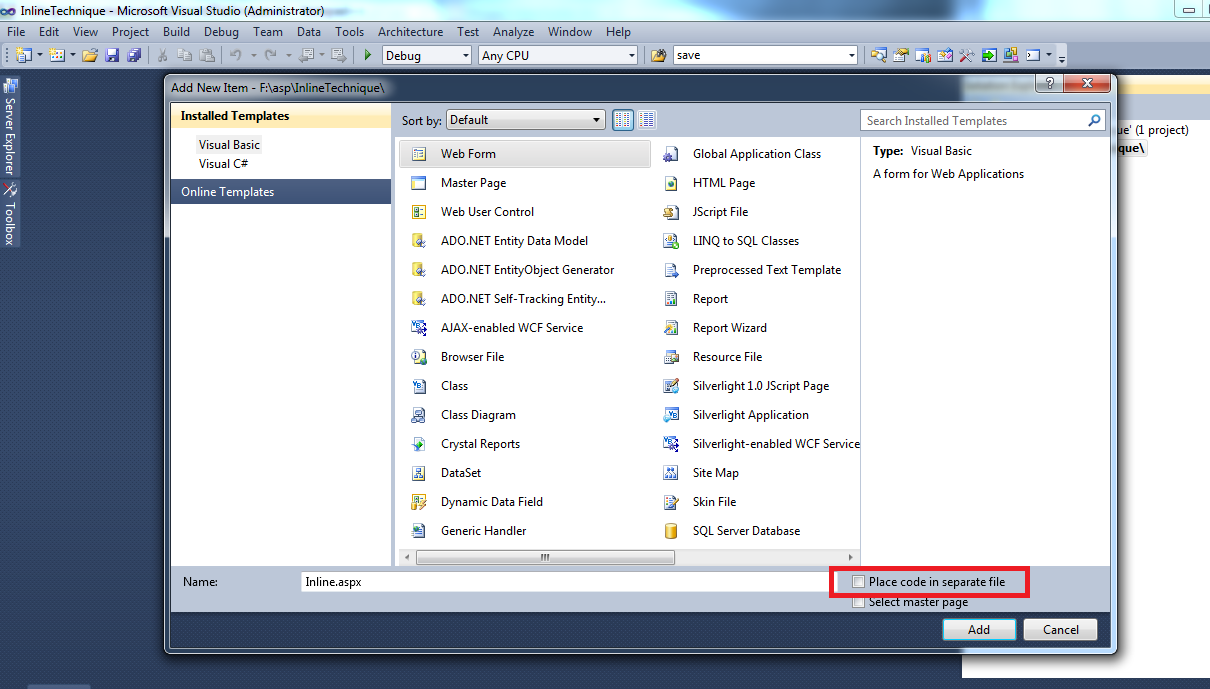The height and width of the screenshot is (689, 1210).
Task: Open the Toolbox hammer and wrench icon
Action: coord(966,55)
